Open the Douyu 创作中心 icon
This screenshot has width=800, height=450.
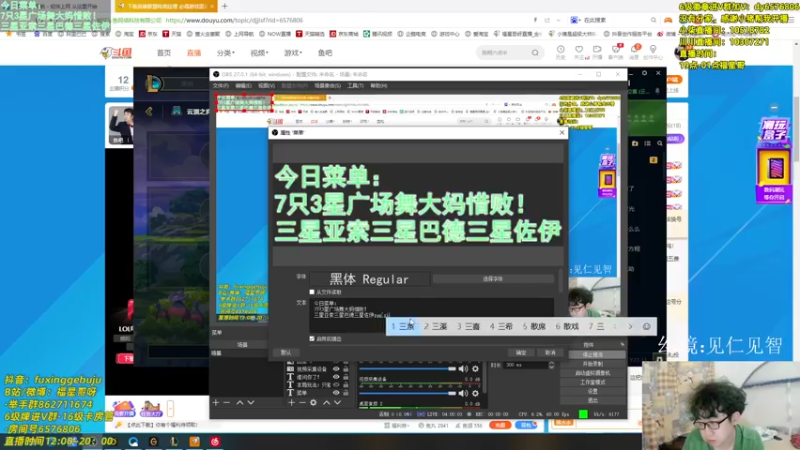(x=653, y=52)
